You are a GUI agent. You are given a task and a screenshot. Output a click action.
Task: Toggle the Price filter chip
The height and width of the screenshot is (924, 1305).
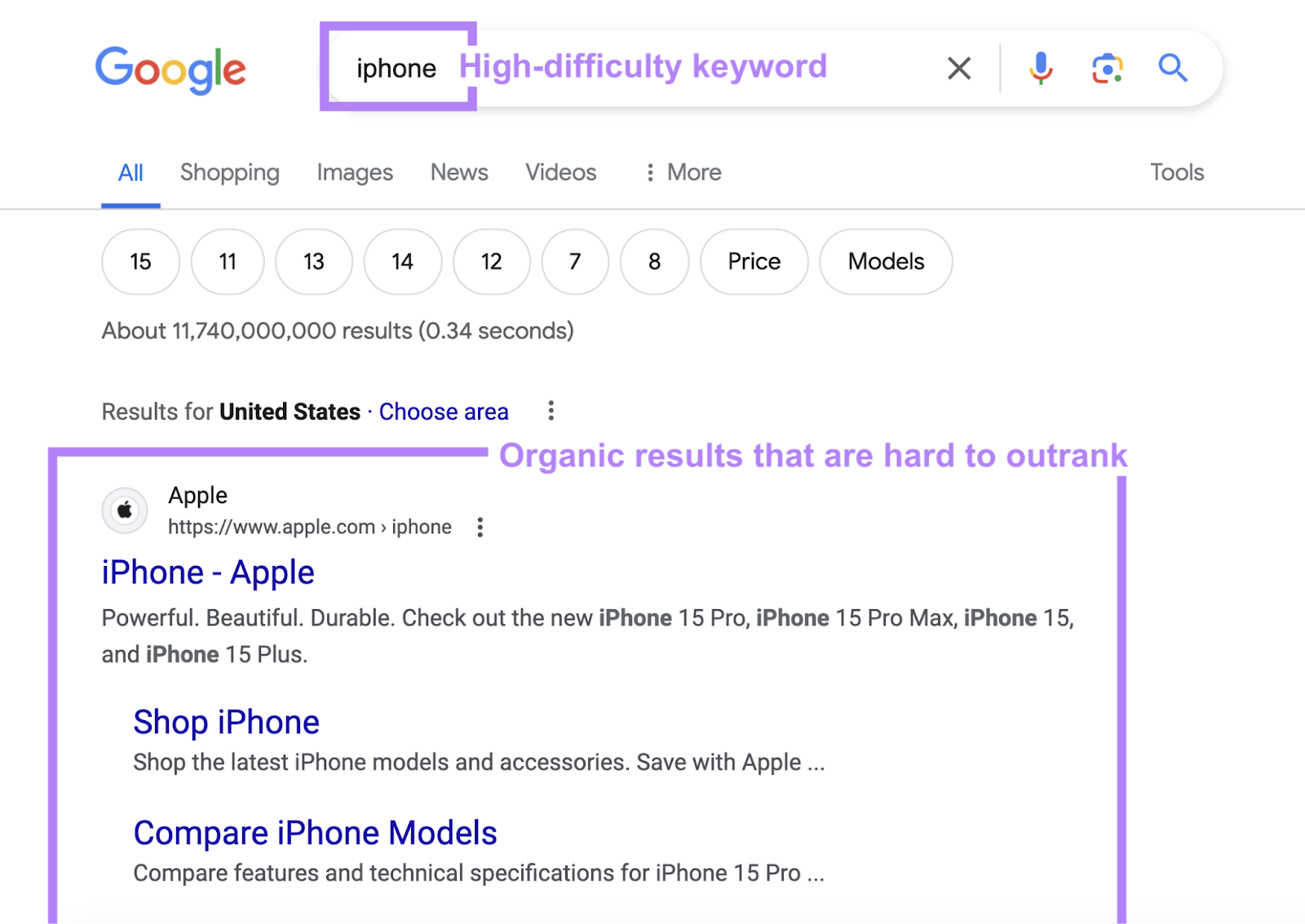[753, 262]
